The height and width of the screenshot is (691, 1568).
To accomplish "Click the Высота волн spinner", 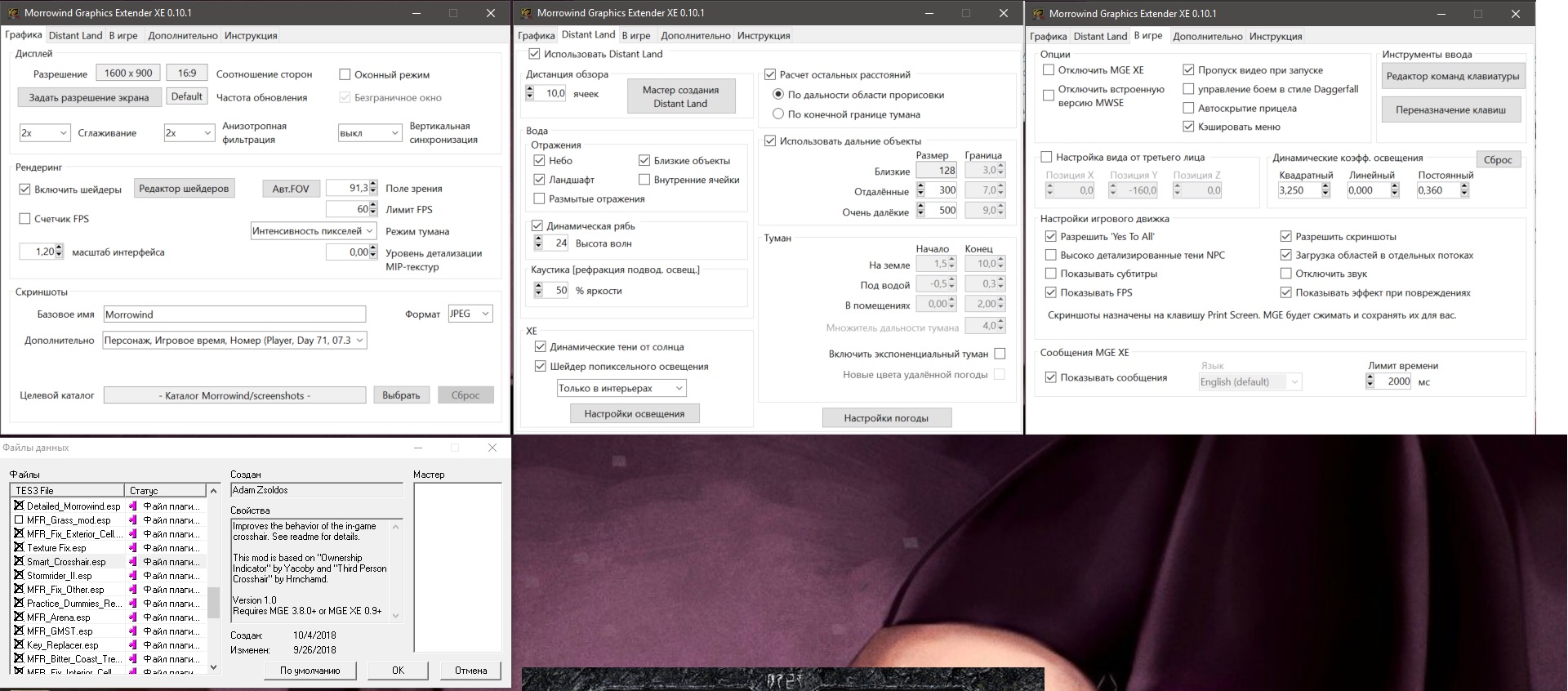I will tap(538, 243).
